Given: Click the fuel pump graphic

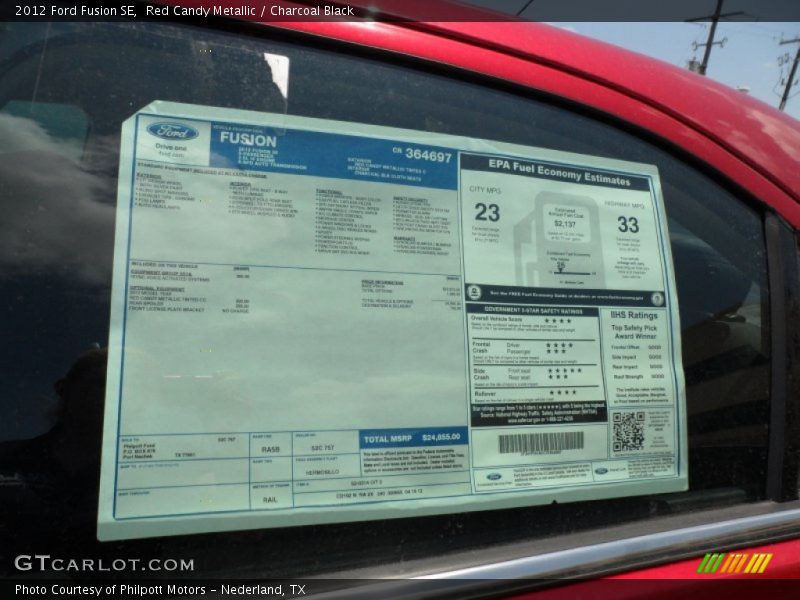Looking at the screenshot, I should (x=560, y=240).
